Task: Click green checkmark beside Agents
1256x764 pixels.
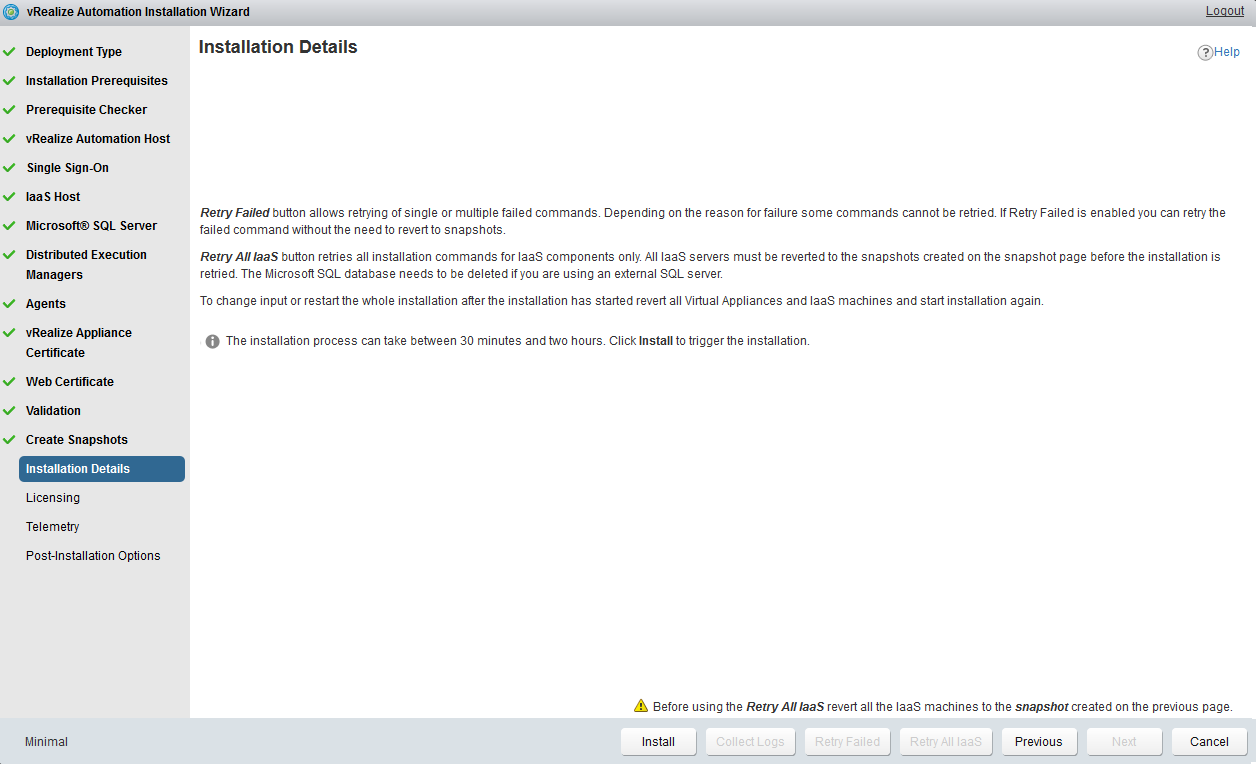Action: click(x=9, y=304)
